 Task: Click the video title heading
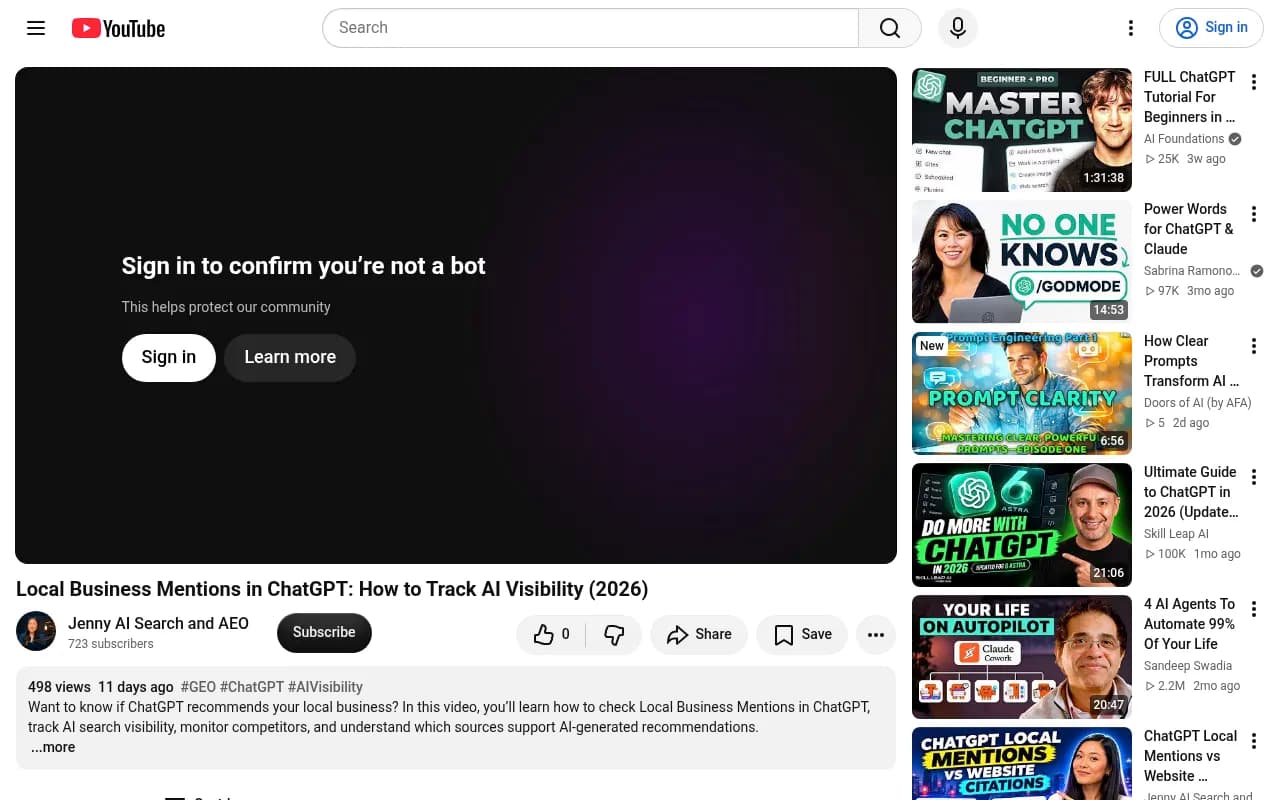[x=332, y=589]
